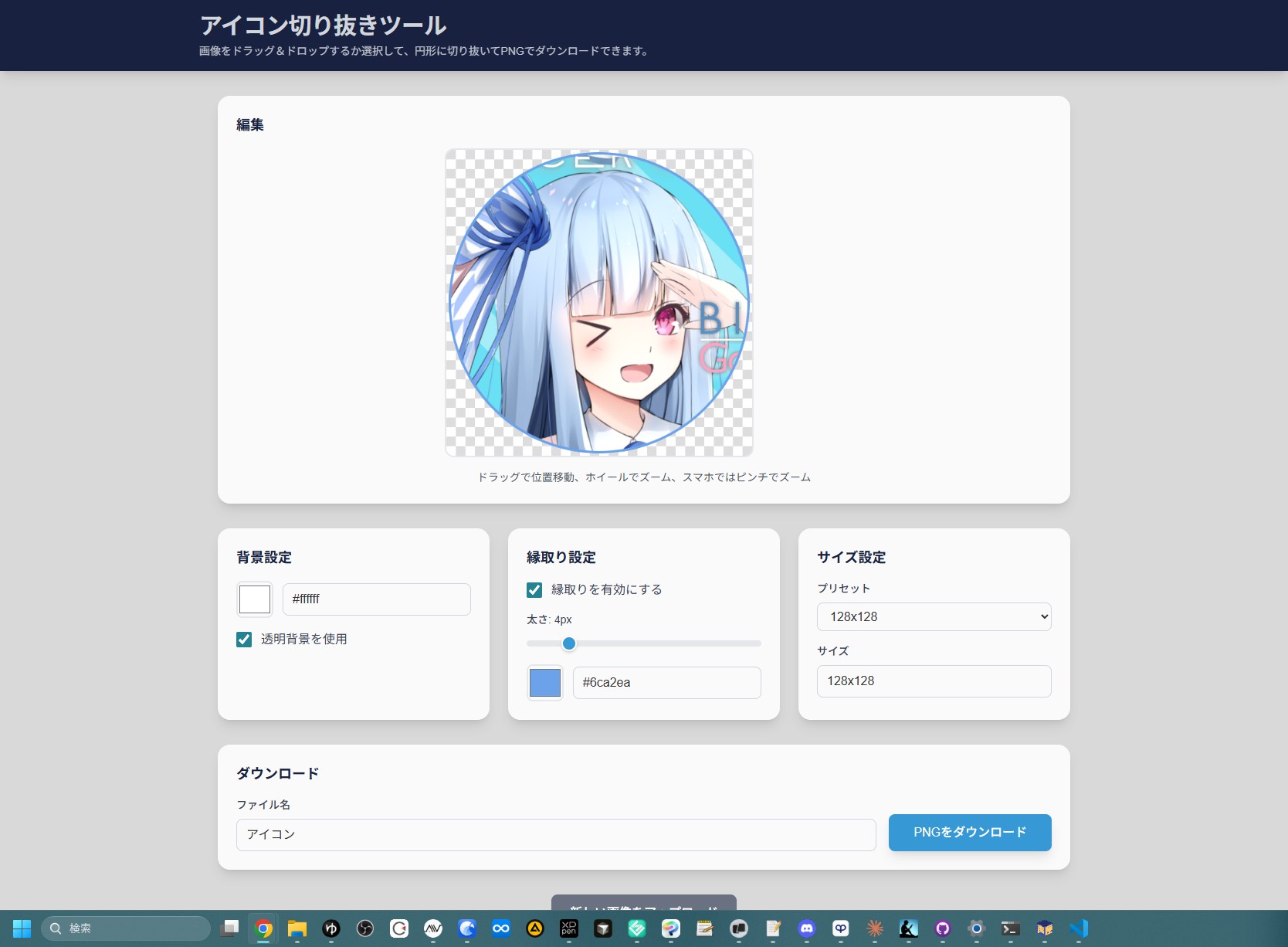Viewport: 1288px width, 947px height.
Task: Click the サイズ 128x128 text field
Action: pyautogui.click(x=934, y=681)
